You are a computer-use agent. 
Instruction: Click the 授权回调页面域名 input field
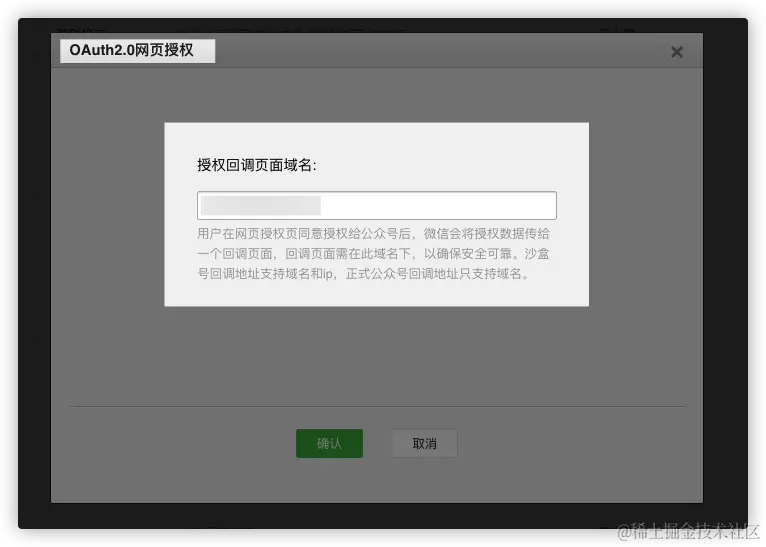377,205
